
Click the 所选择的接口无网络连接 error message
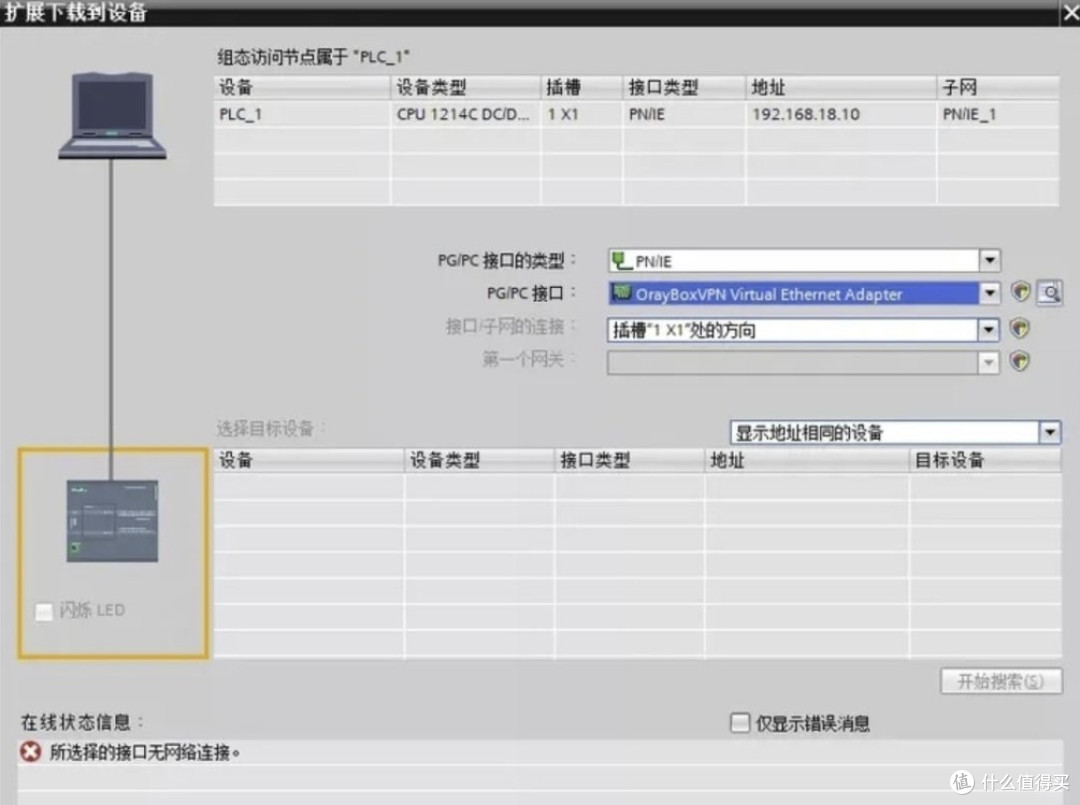pyautogui.click(x=145, y=752)
